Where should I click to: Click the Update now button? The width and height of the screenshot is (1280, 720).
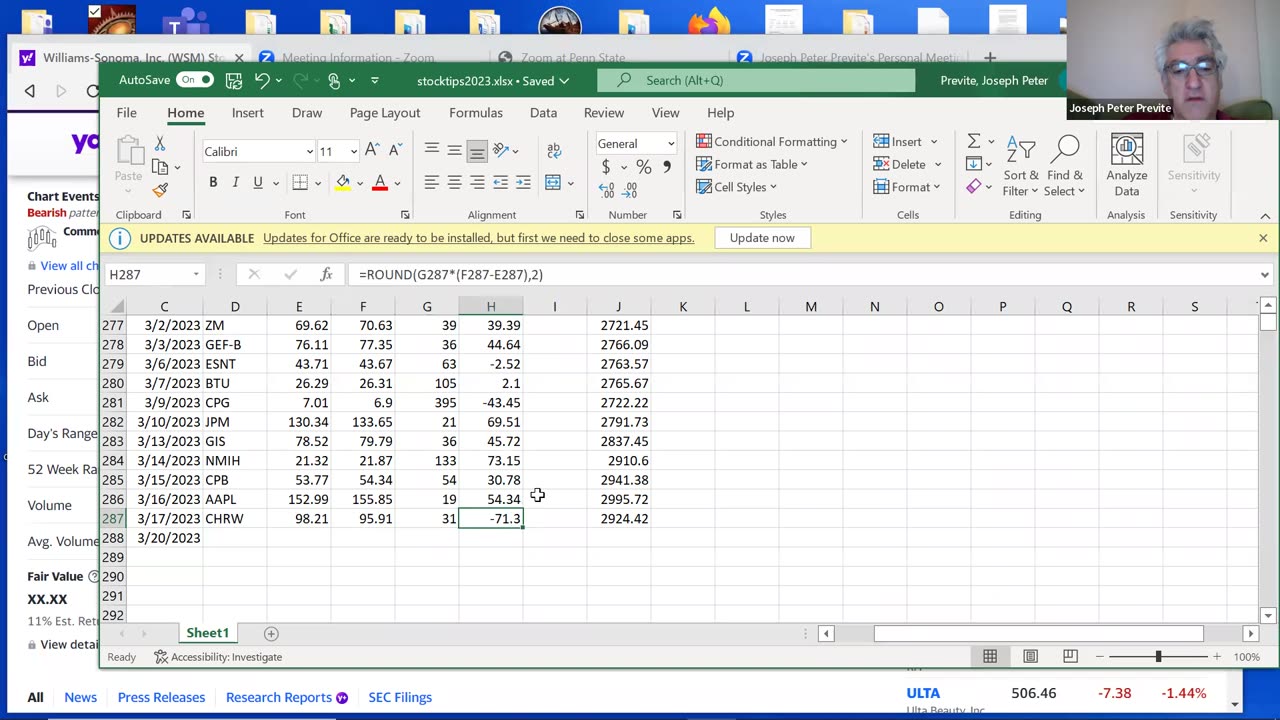(762, 238)
